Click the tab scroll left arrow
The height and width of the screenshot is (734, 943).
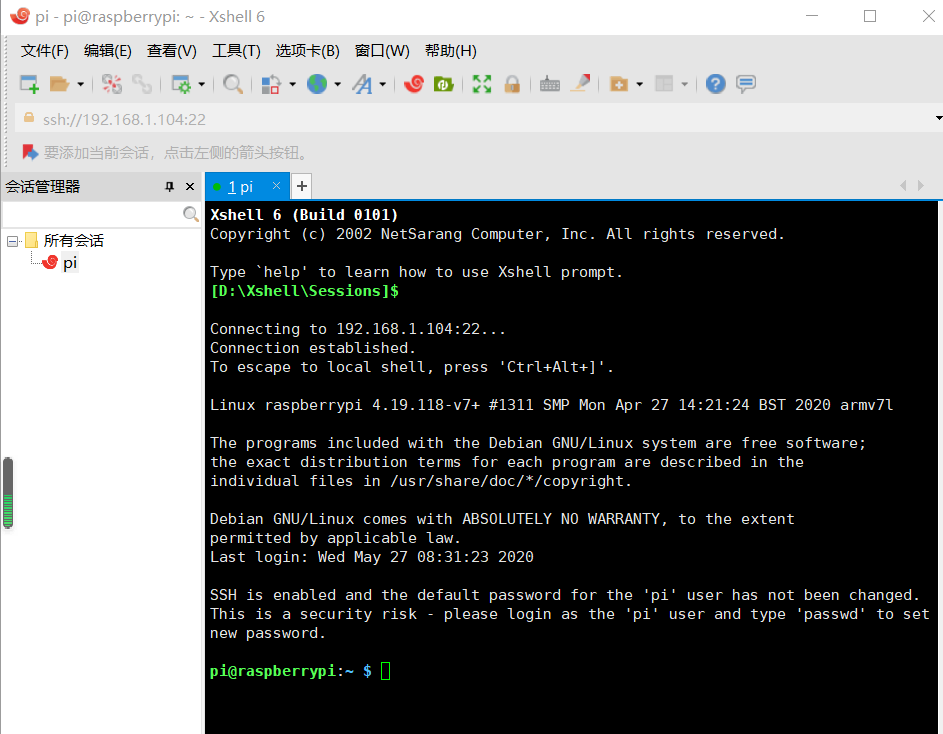903,186
